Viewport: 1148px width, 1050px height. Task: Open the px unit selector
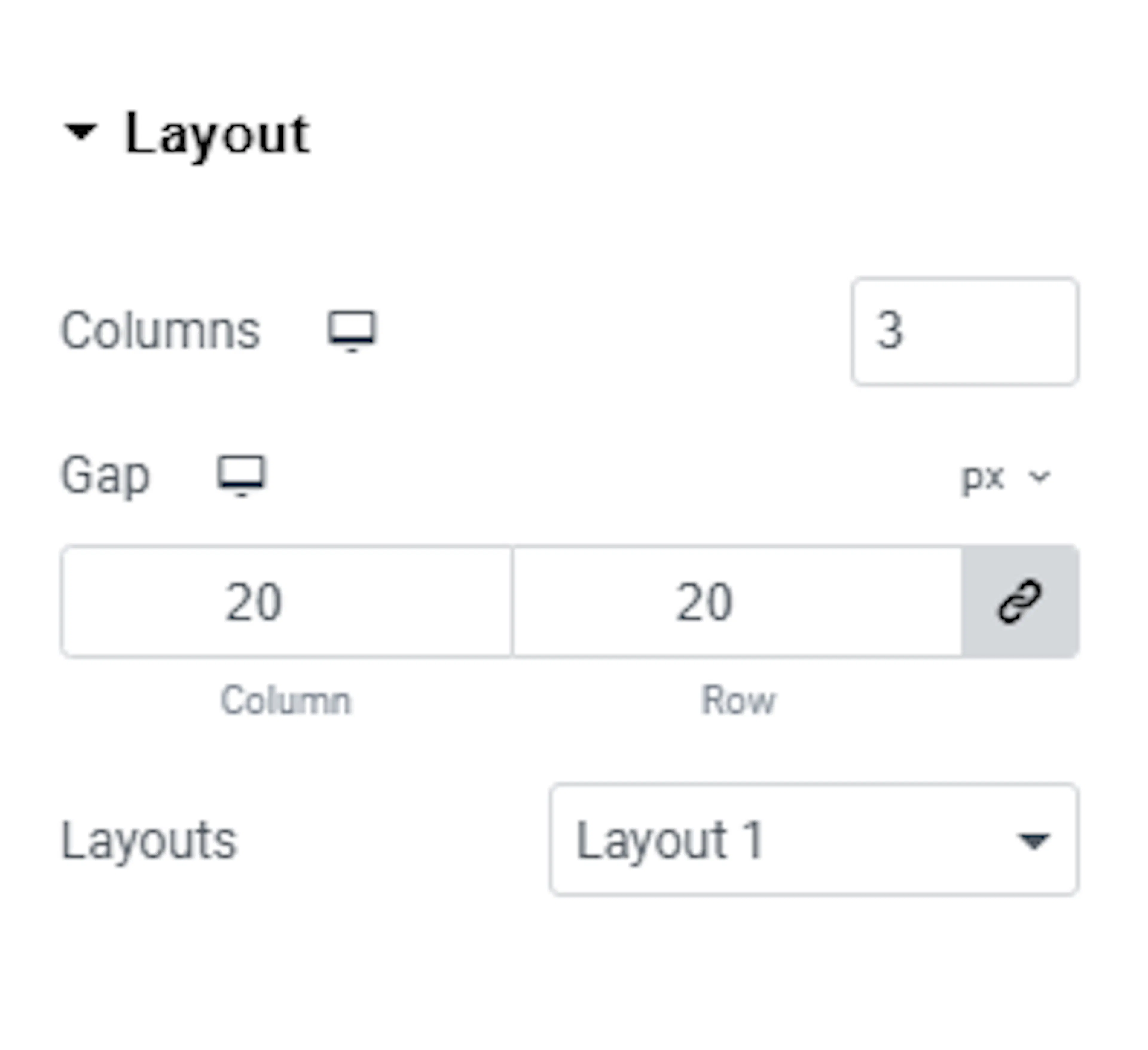click(1005, 478)
